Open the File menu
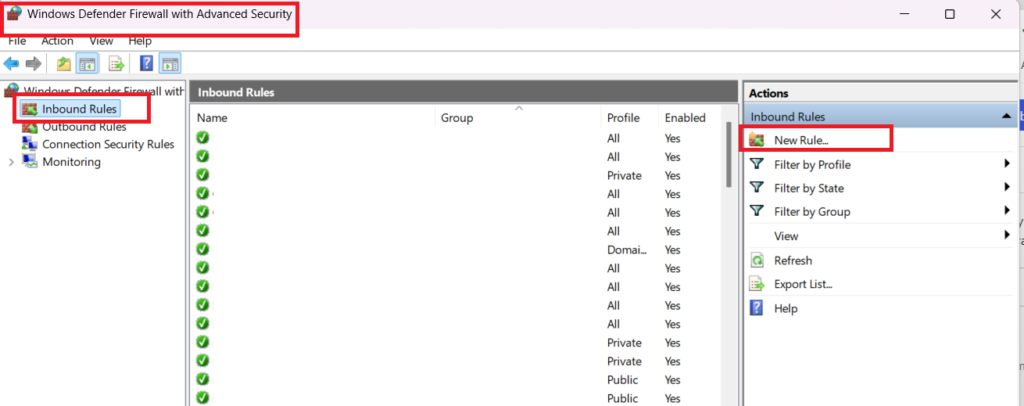The height and width of the screenshot is (406, 1024). tap(17, 40)
